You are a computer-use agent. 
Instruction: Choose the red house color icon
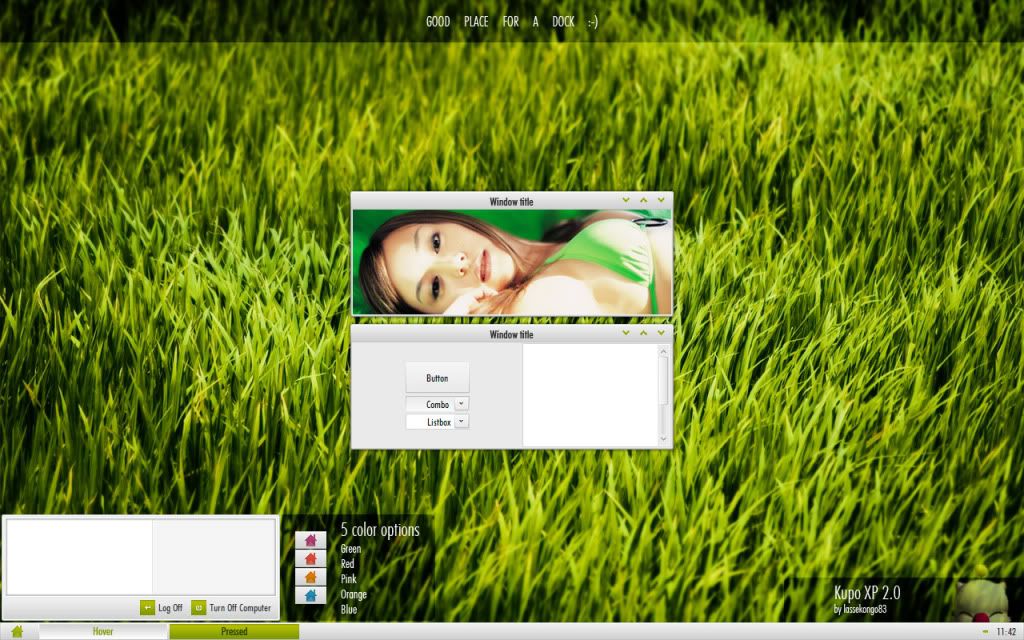[310, 559]
